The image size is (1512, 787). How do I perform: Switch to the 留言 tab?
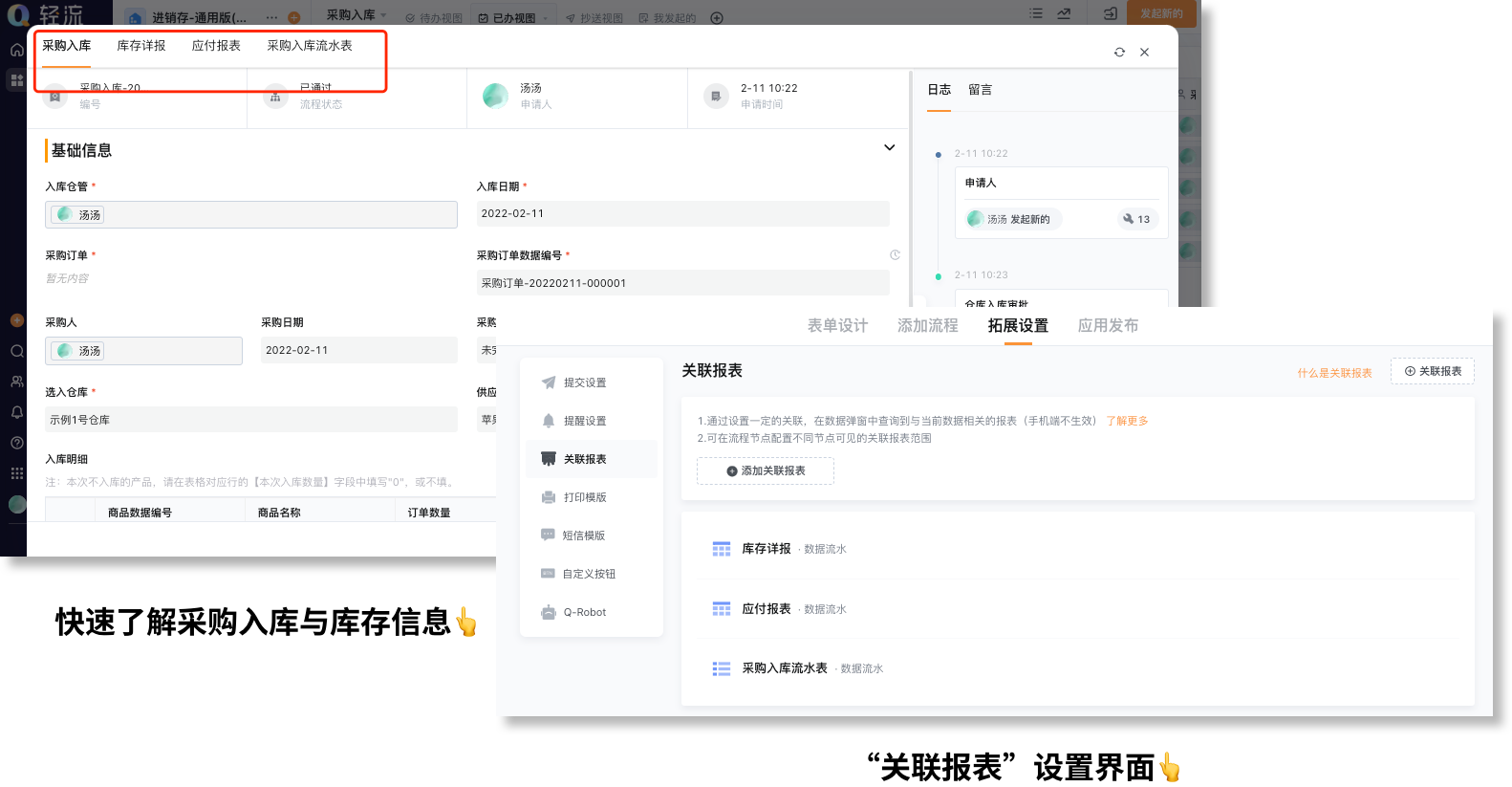click(x=980, y=90)
